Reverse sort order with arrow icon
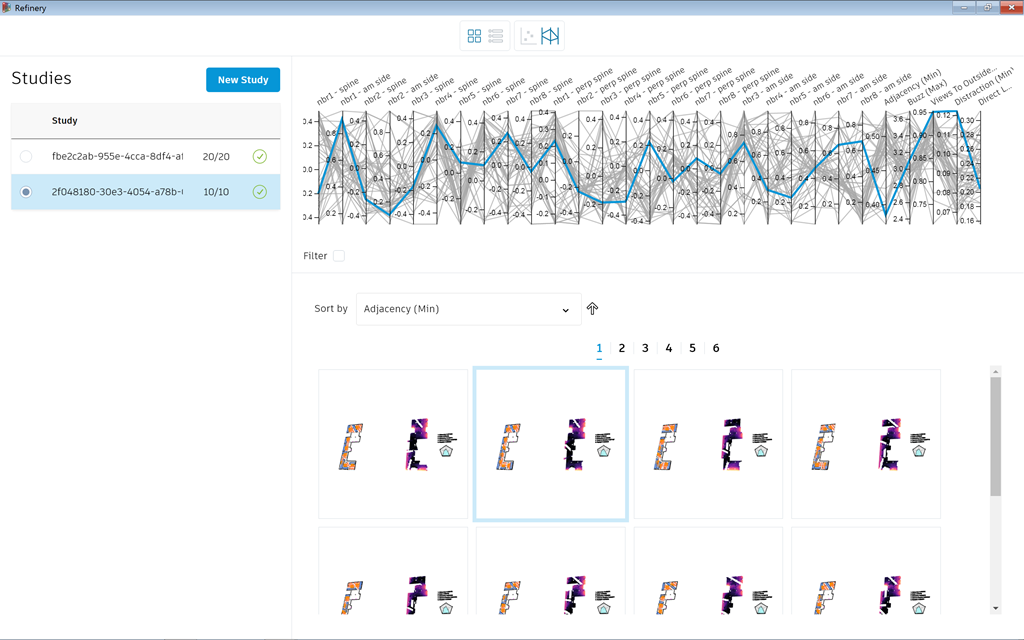 [592, 309]
